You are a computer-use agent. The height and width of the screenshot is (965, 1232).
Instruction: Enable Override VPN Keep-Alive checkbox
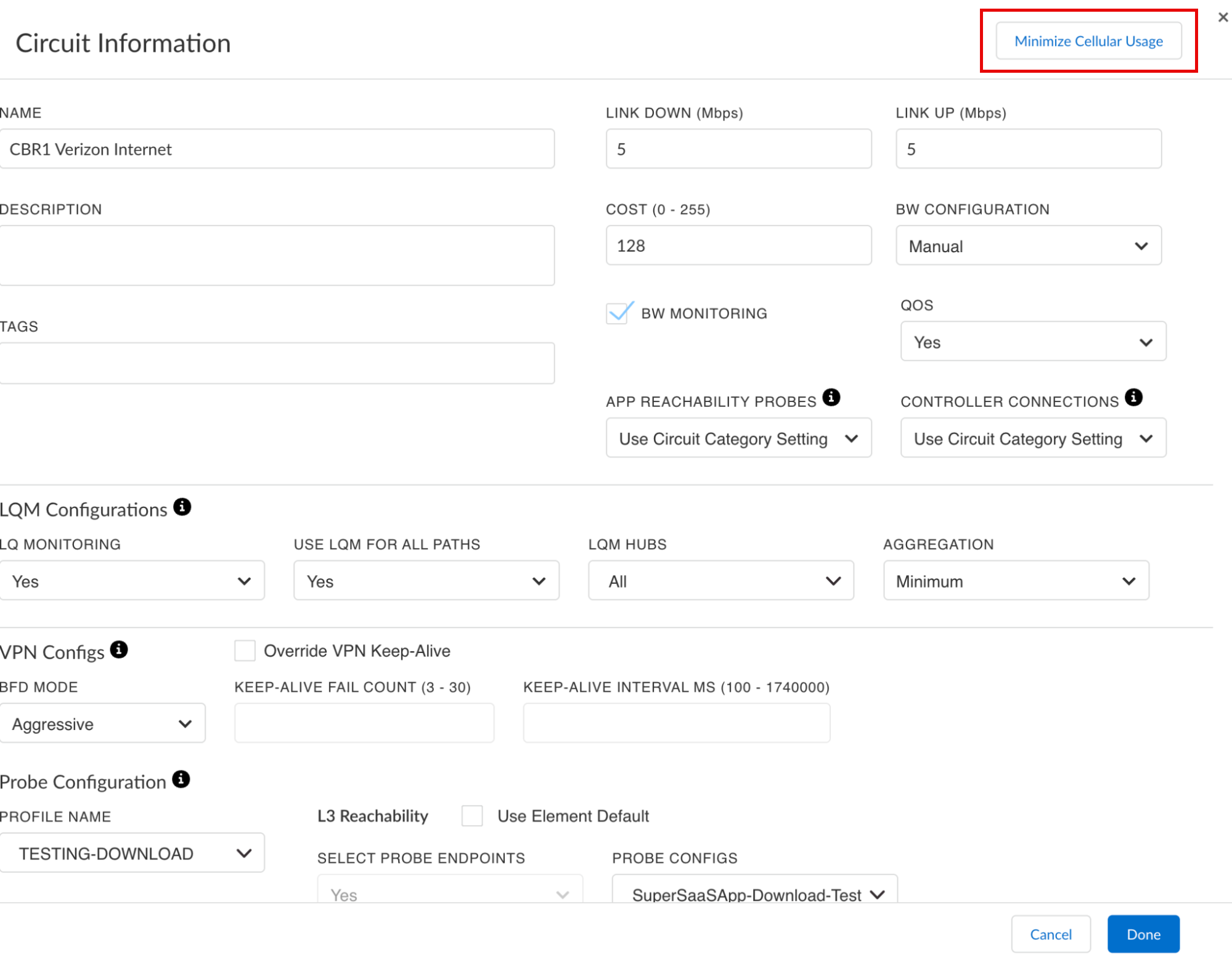[x=245, y=651]
